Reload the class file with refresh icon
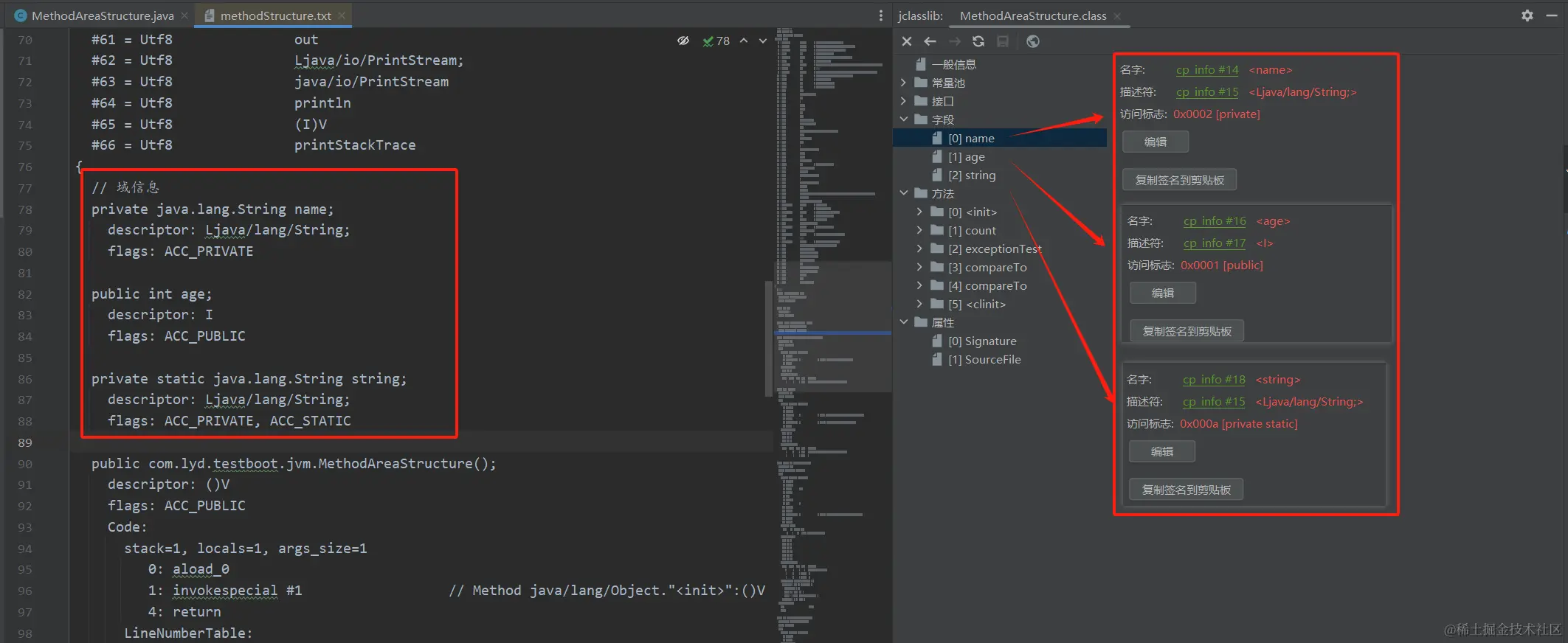Image resolution: width=1568 pixels, height=643 pixels. (978, 41)
